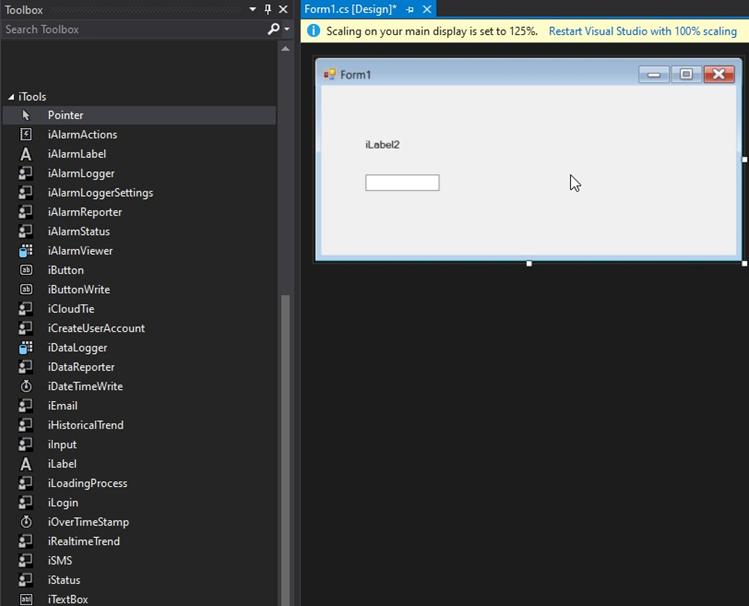Open the Toolbox window position dropdown

253,10
